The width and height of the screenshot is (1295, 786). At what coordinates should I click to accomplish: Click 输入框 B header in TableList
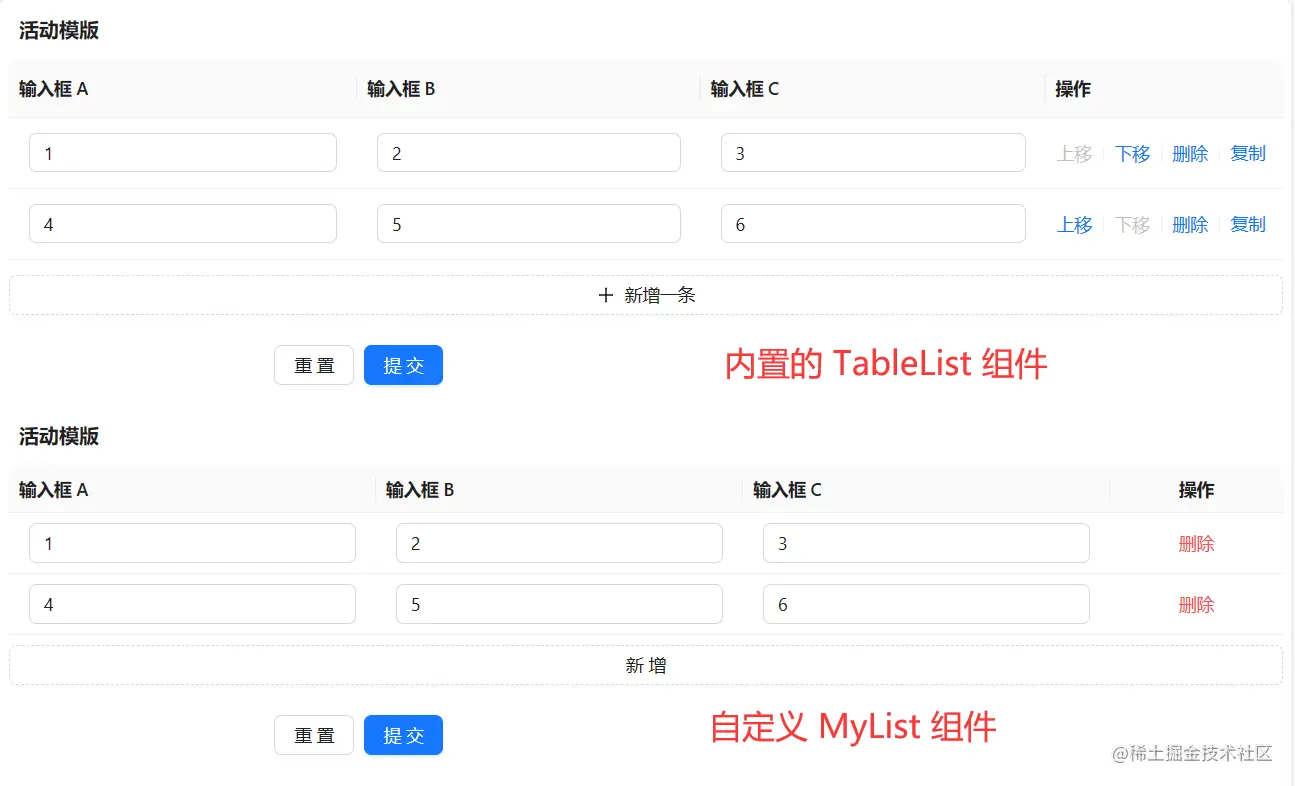click(x=401, y=89)
